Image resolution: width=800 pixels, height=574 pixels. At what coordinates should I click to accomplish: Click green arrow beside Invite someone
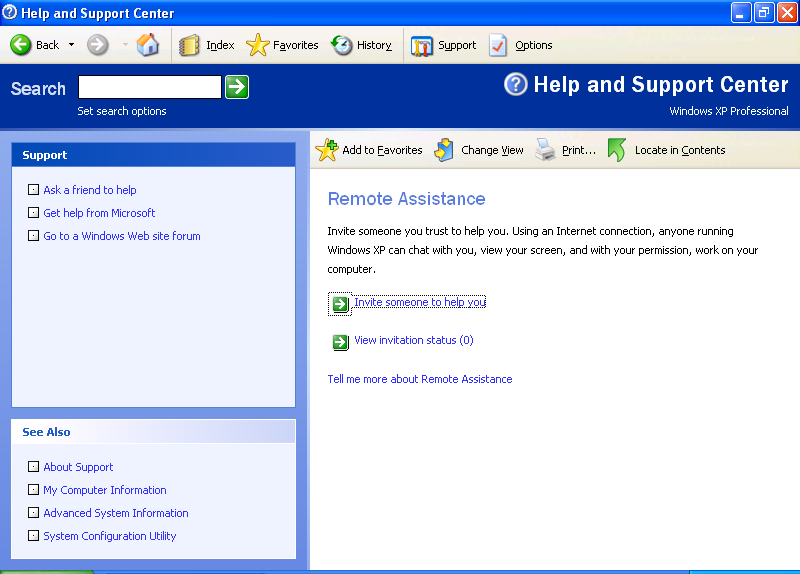(x=340, y=304)
